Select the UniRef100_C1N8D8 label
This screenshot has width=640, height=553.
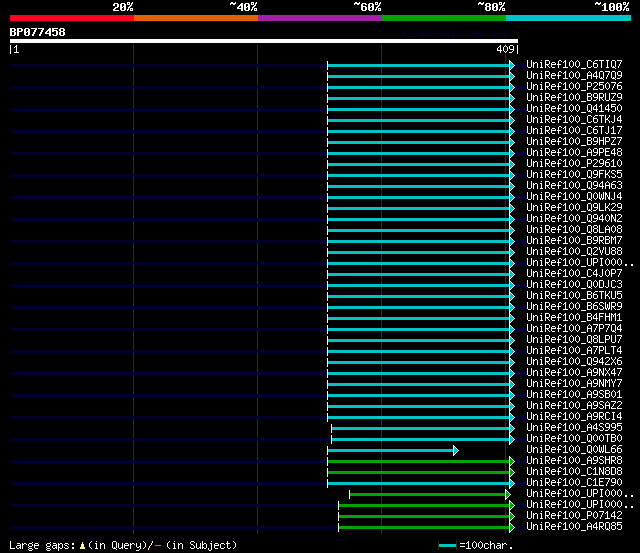click(574, 472)
